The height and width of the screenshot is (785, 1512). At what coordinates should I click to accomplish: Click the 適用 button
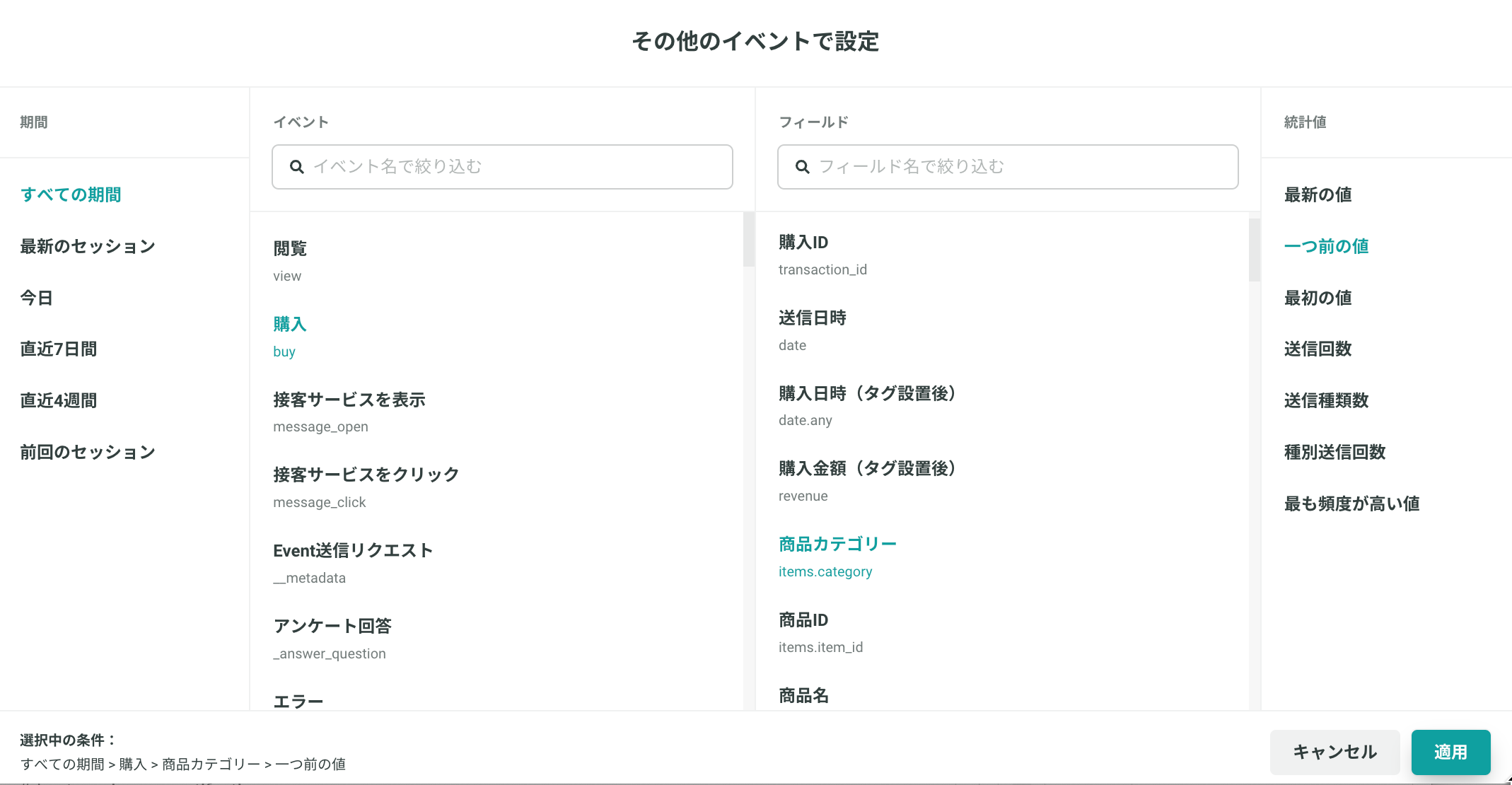(1451, 752)
